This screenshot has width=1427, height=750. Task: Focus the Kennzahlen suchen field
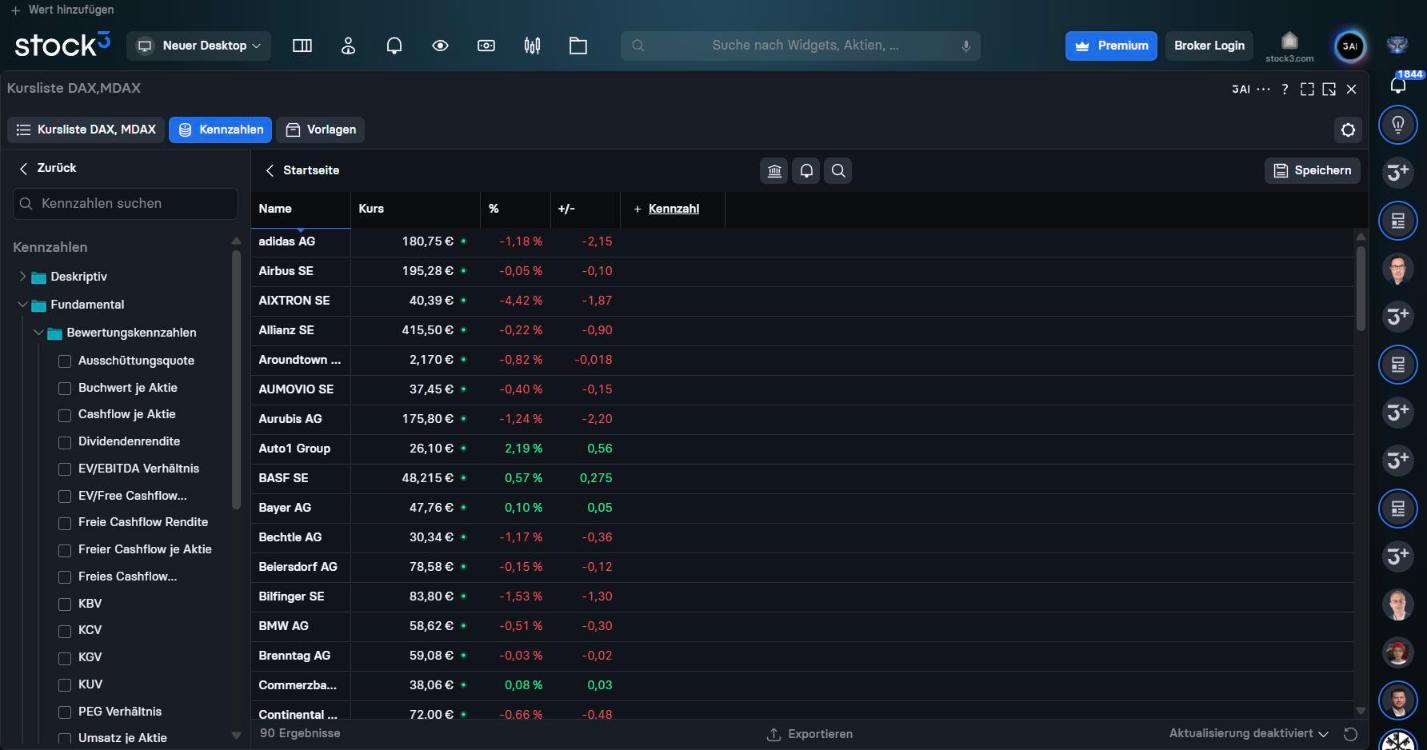[125, 204]
